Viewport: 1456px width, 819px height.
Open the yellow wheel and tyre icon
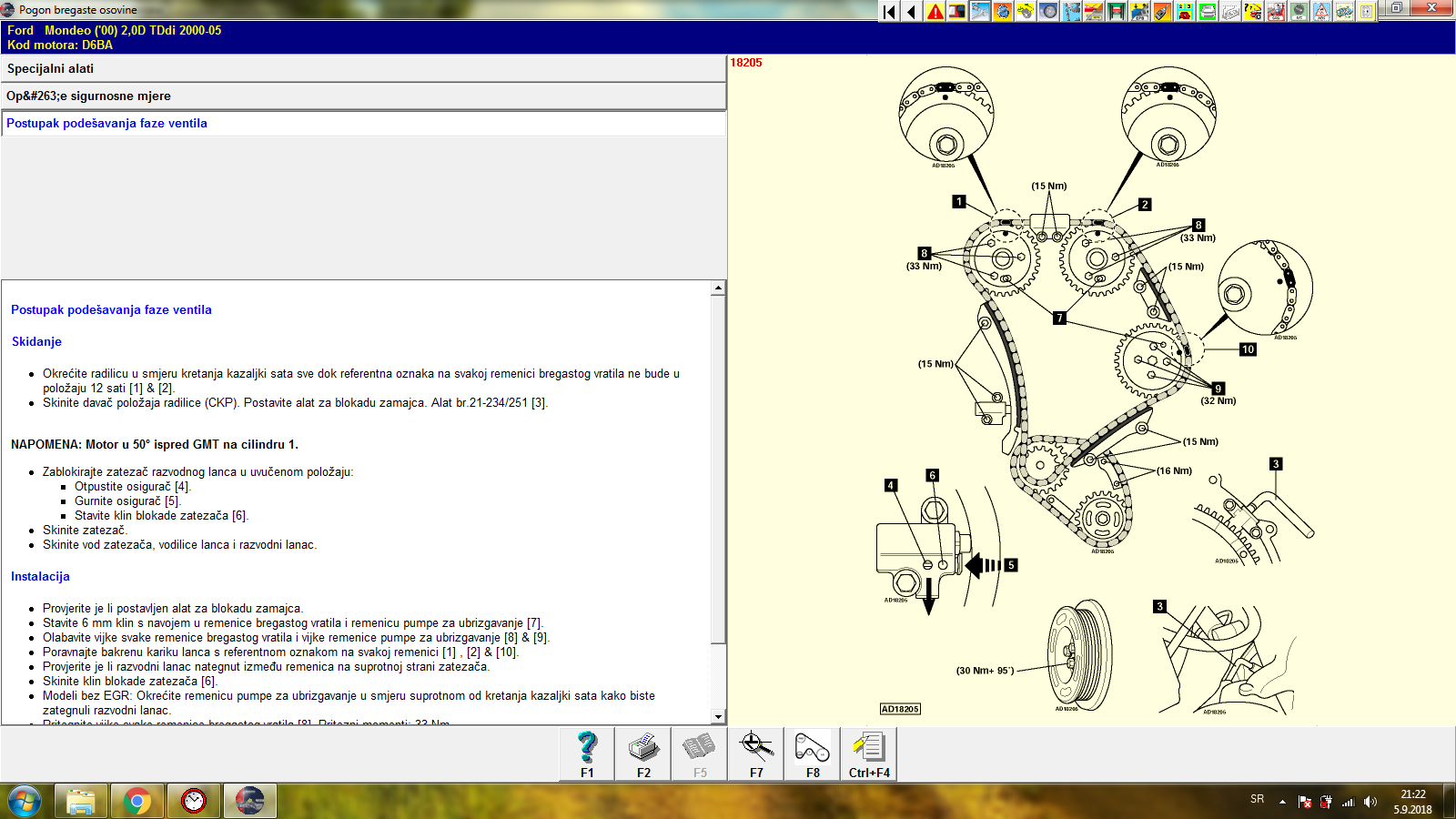[x=1026, y=12]
